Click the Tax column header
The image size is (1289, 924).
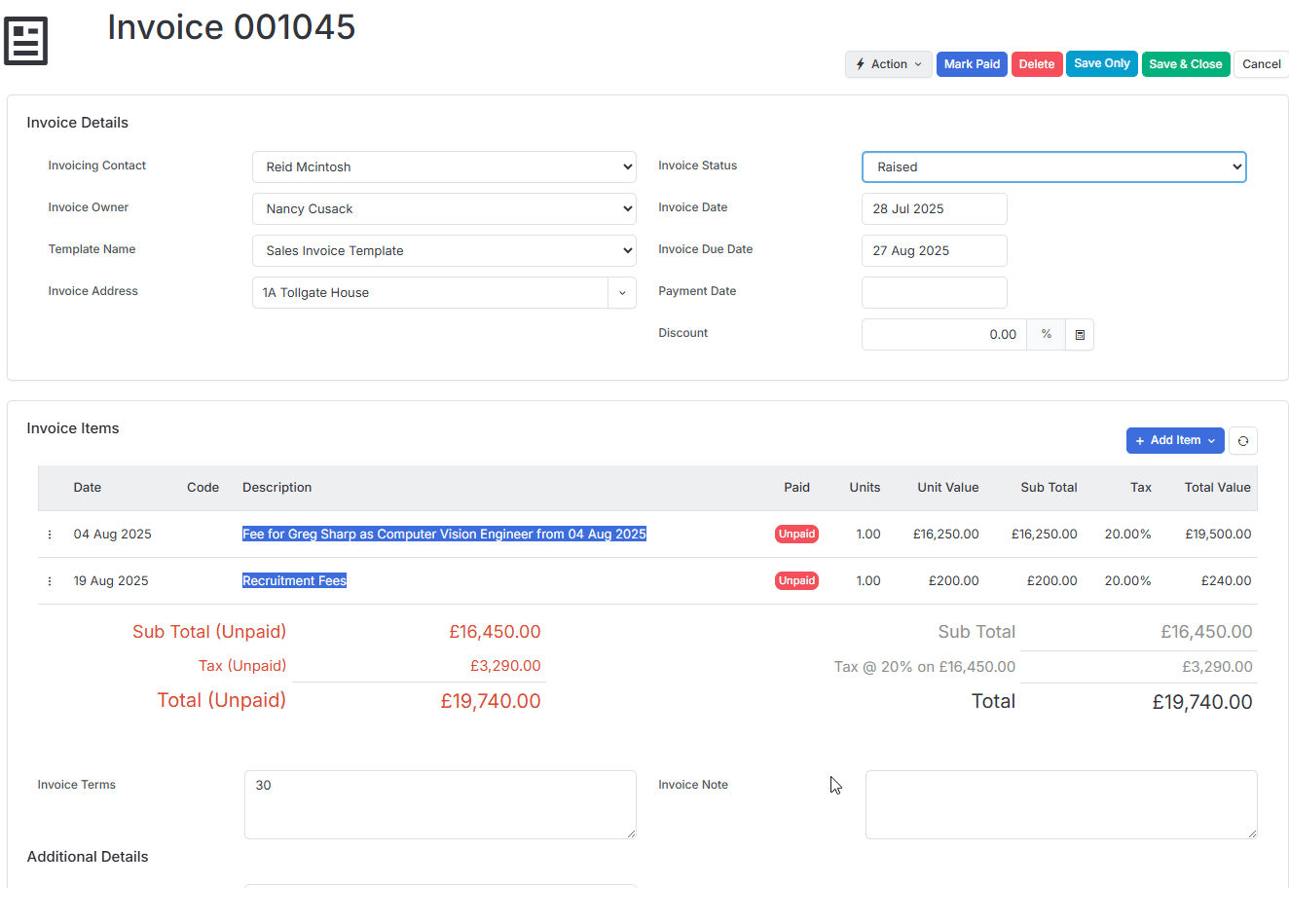pos(1141,488)
